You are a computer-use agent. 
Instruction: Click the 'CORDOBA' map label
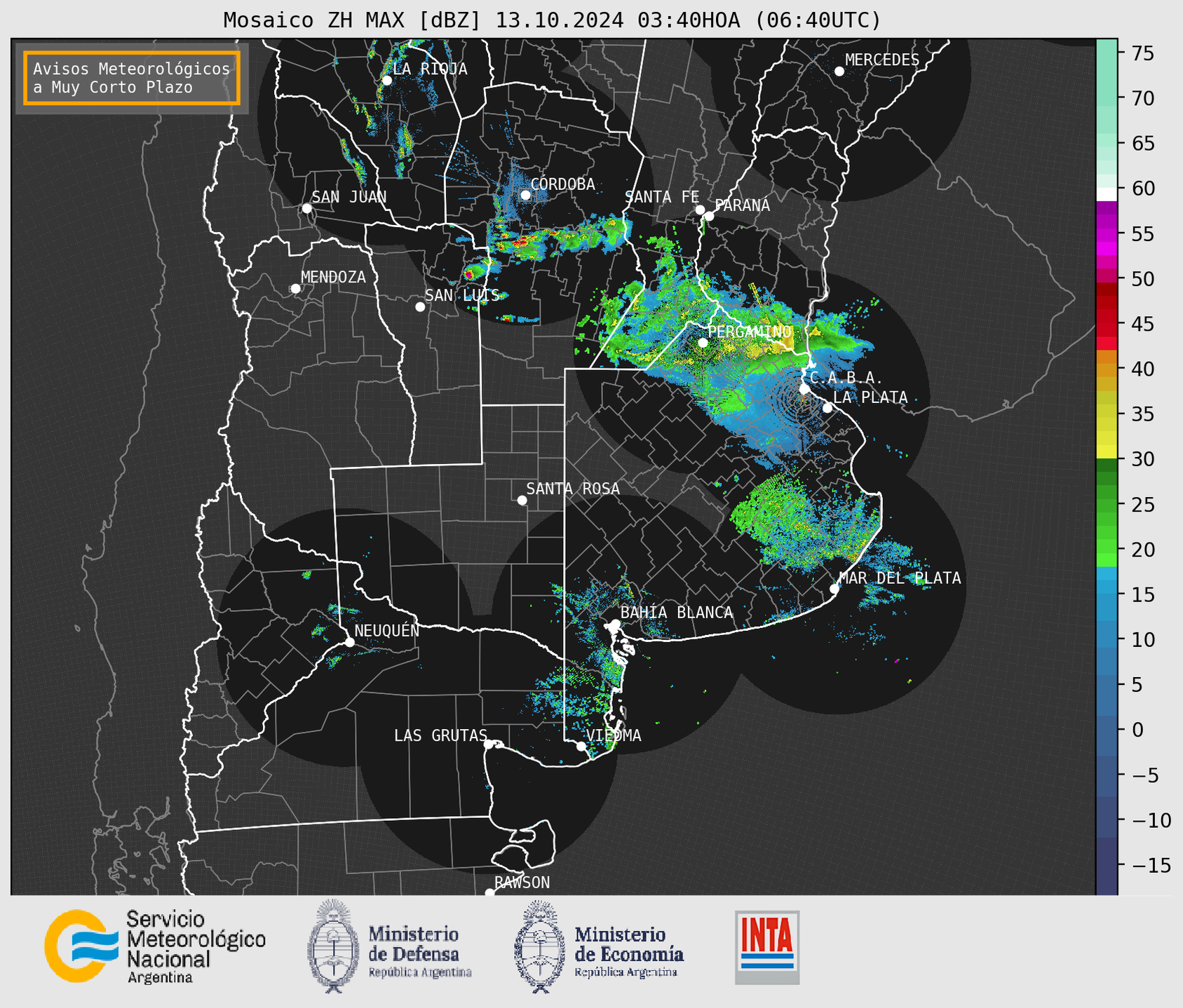tap(563, 184)
